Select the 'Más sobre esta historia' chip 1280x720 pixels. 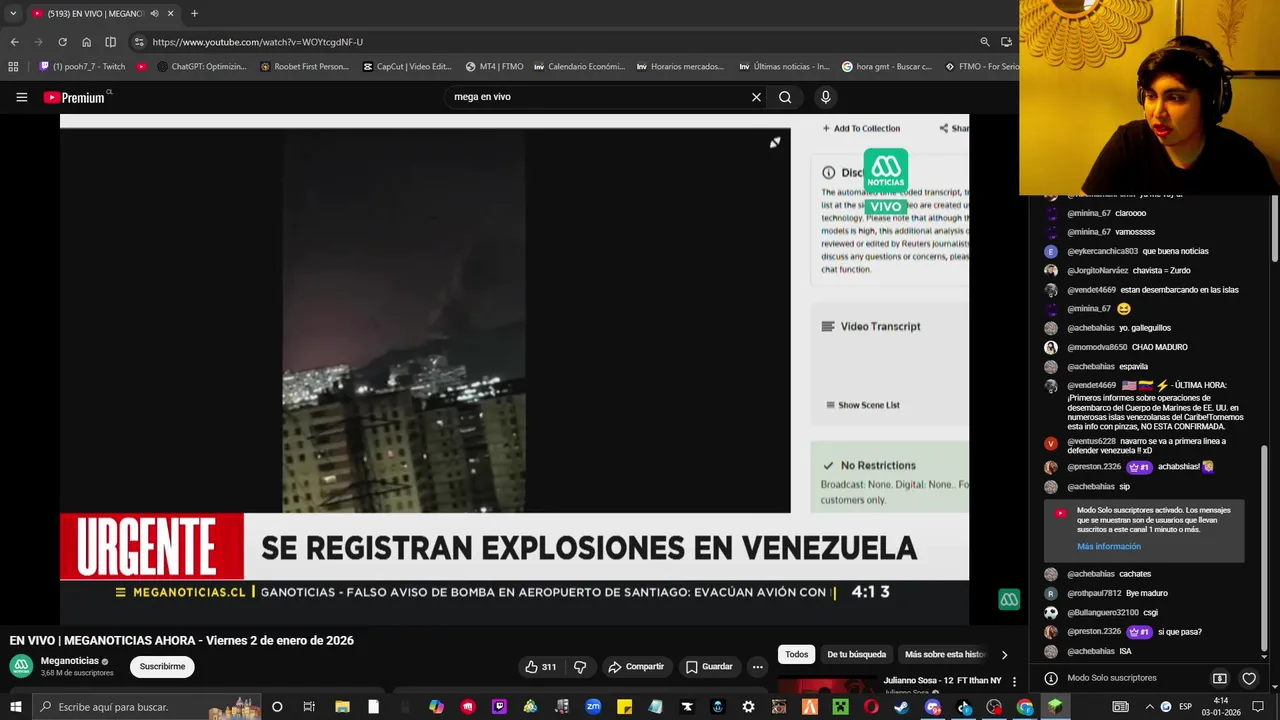[x=945, y=655]
